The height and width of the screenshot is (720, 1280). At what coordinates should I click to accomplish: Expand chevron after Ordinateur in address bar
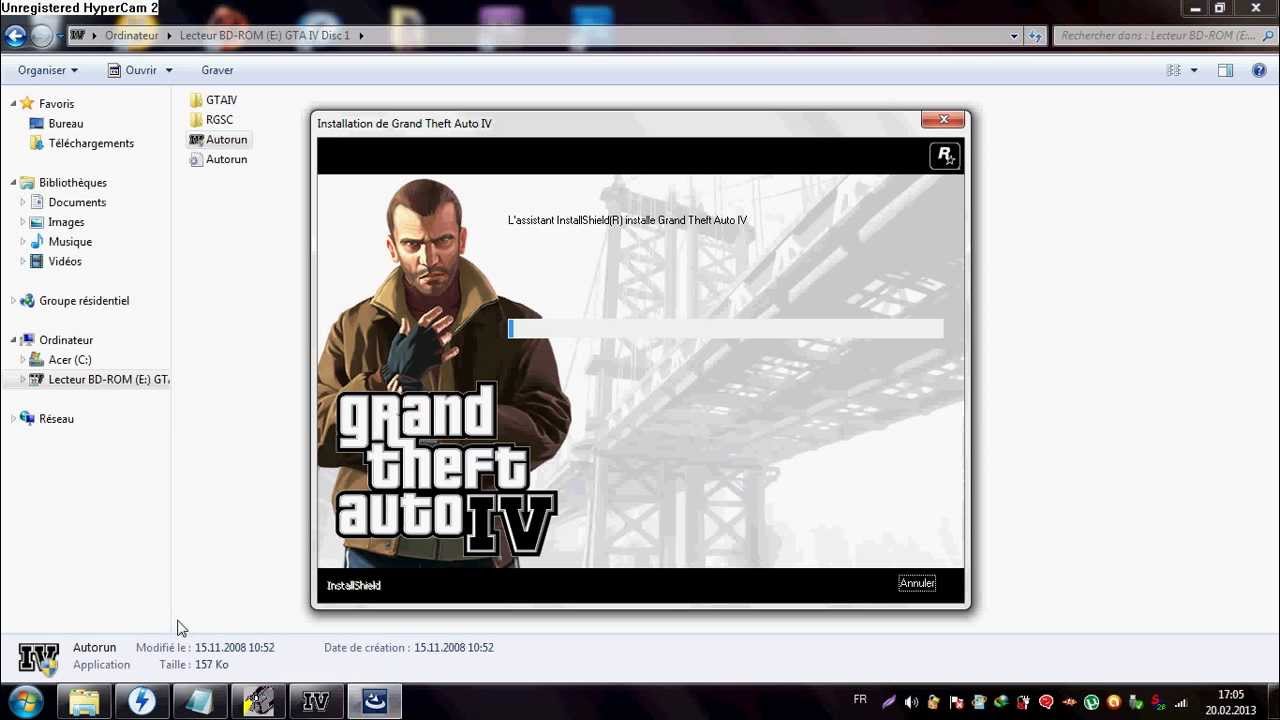tap(169, 35)
